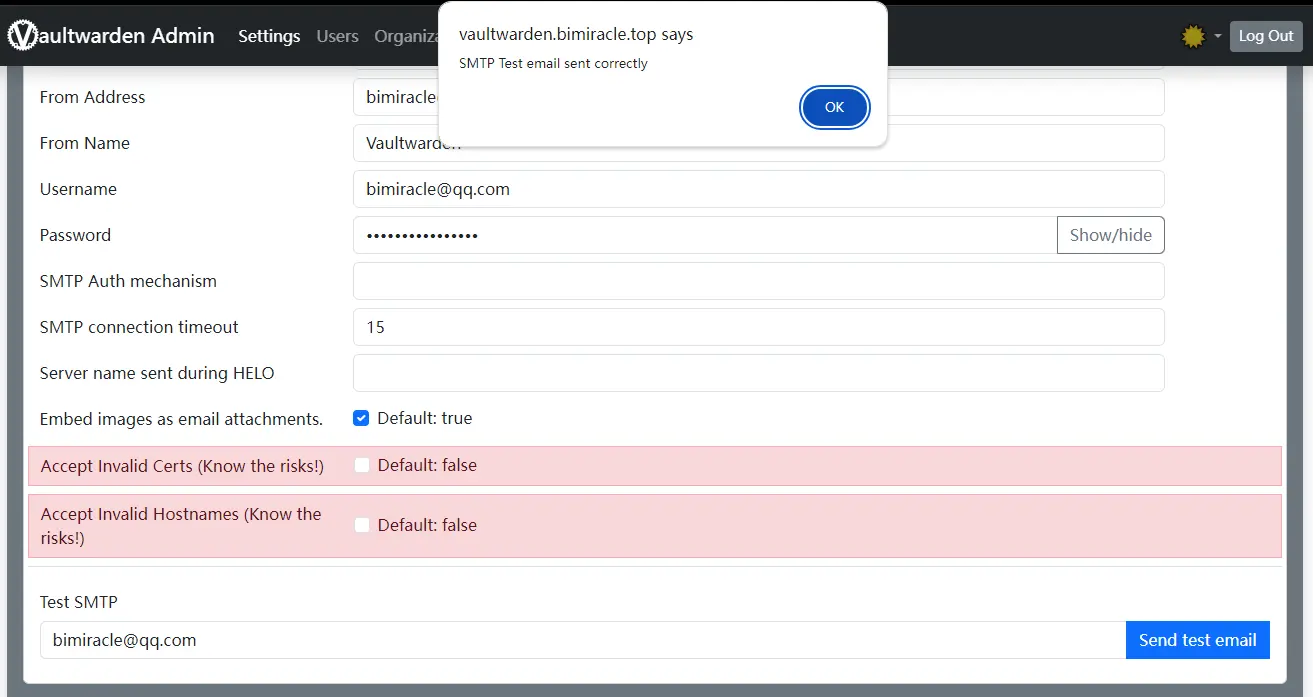Click the SMTP Auth mechanism field
Screen dimensions: 1313x697
pos(758,281)
